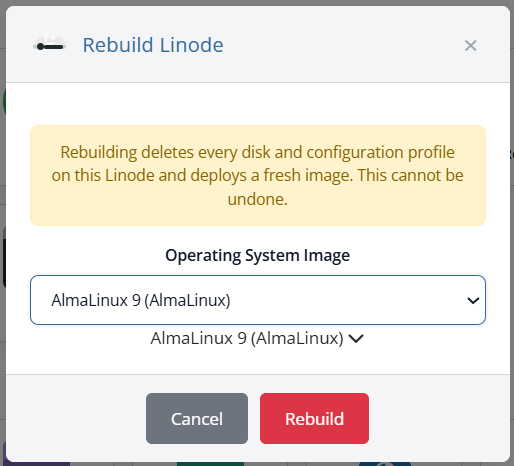Open the Operating System Image dropdown
The image size is (514, 466).
pos(258,300)
